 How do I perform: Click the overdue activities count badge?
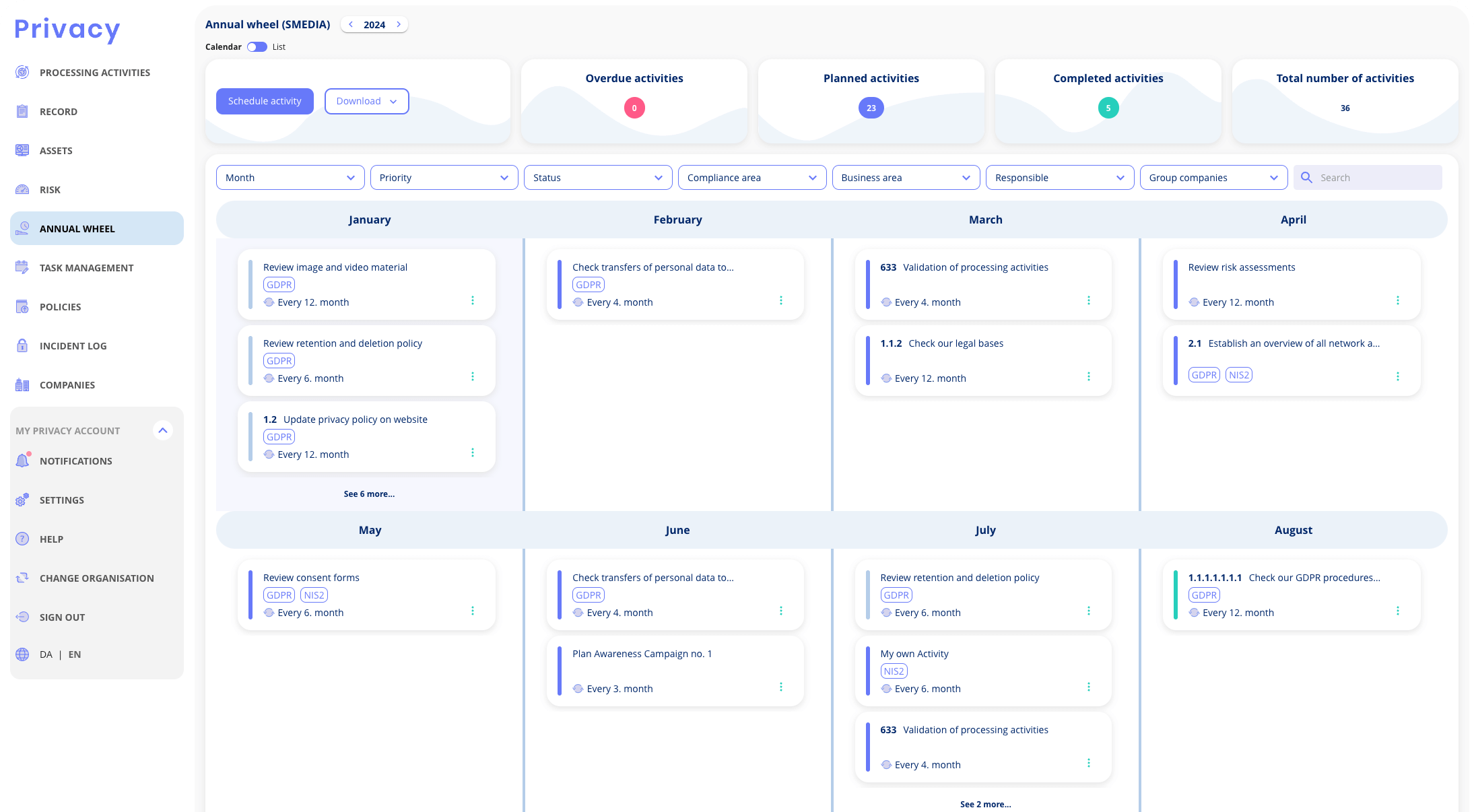[x=634, y=108]
